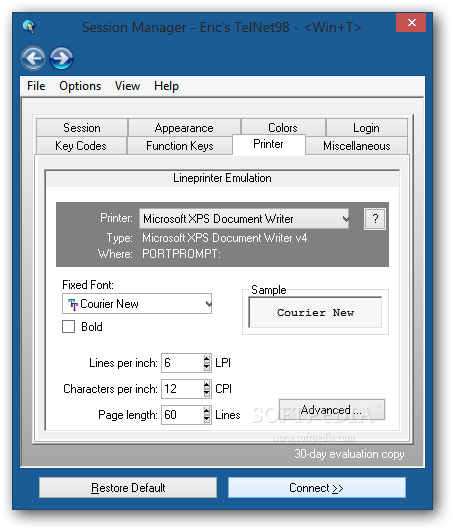Viewport: 453px width, 530px height.
Task: Click the 'PORTPROMPT:' printer location text
Action: 181,254
